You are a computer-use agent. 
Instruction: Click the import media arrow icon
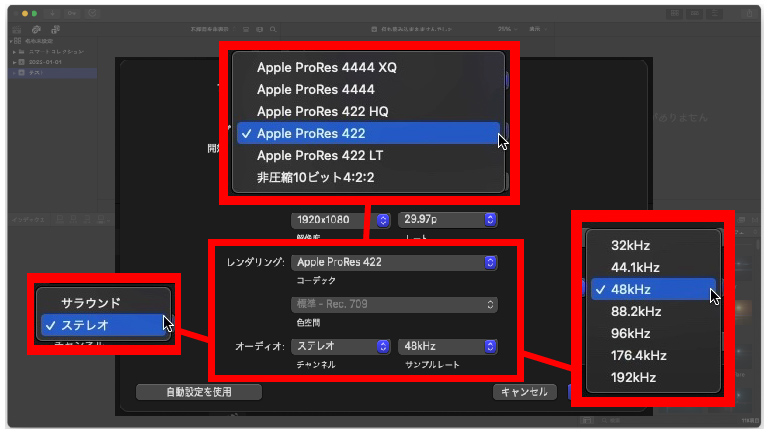coord(52,13)
